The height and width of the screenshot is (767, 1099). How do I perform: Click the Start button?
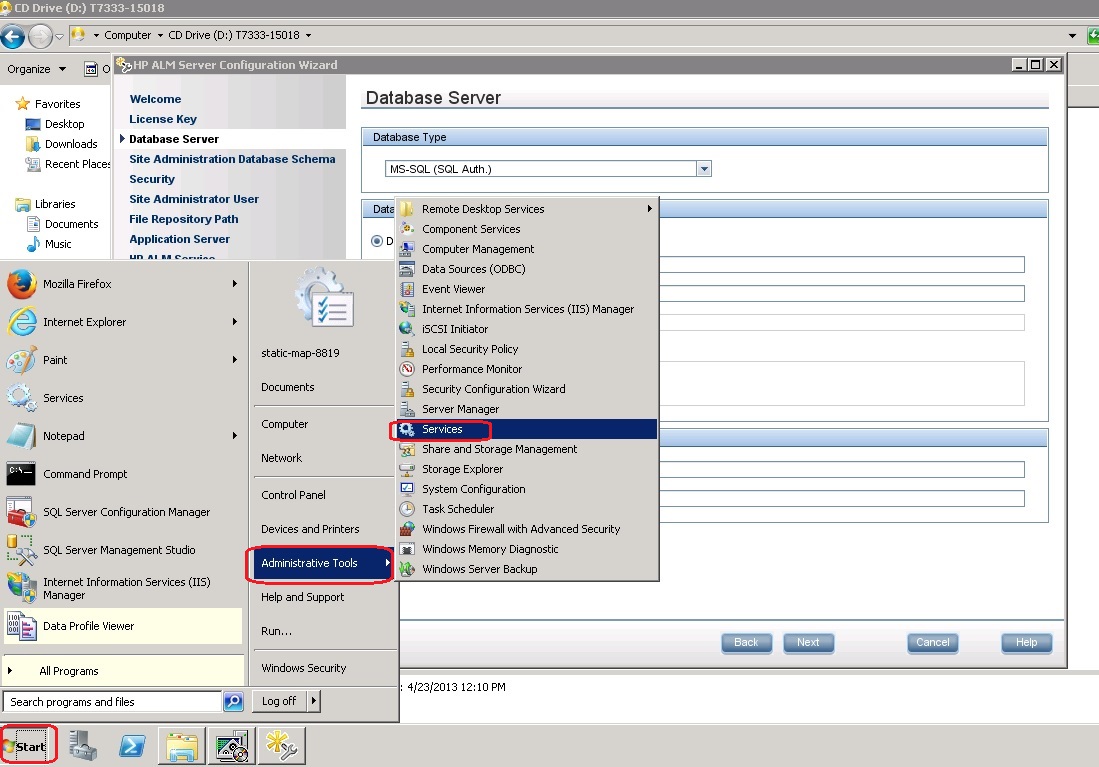(27, 746)
